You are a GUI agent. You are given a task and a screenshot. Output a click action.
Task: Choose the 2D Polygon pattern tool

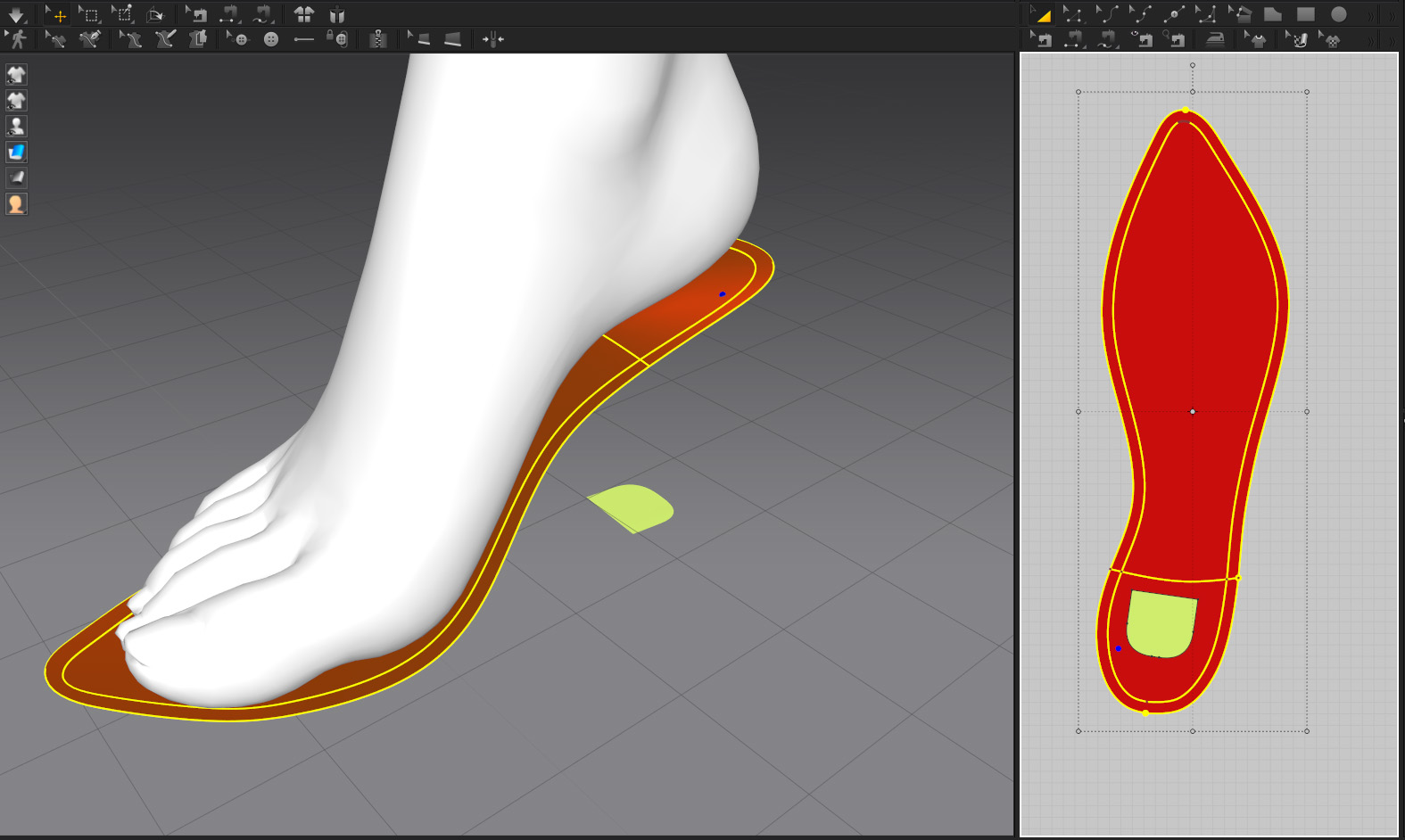pos(1273,14)
